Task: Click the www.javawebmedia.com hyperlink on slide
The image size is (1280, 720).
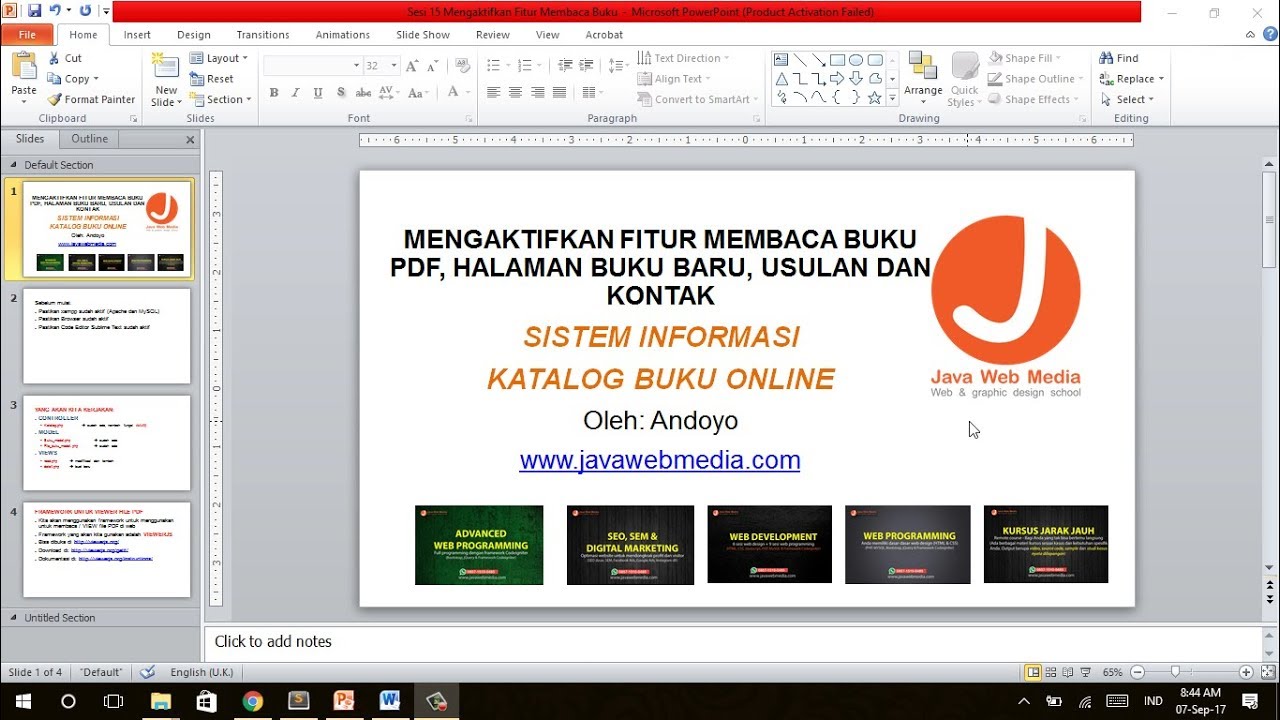Action: (660, 460)
